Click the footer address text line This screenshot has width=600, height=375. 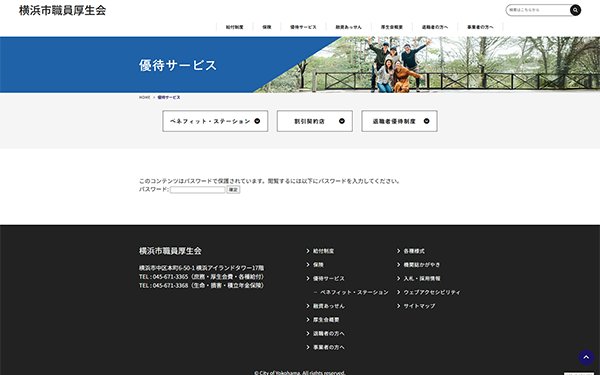[202, 268]
